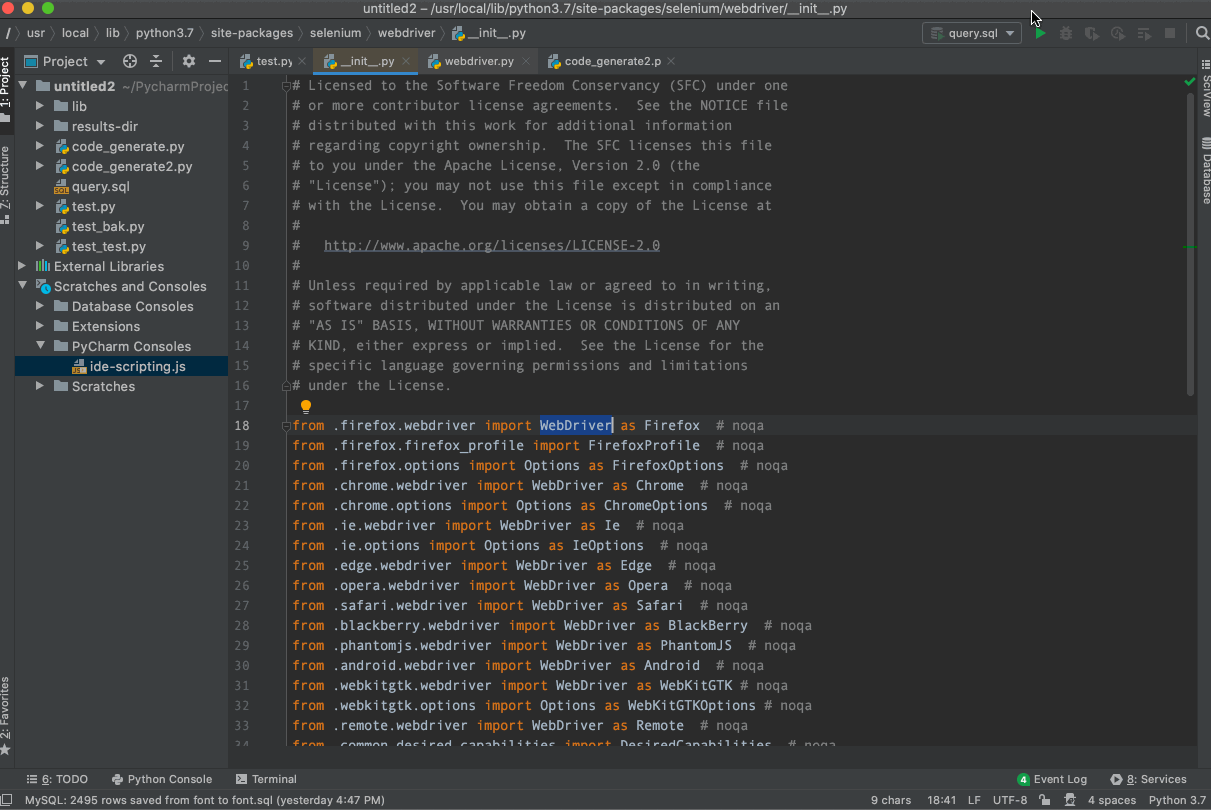Click the site-packages breadcrumb
The image size is (1211, 810).
[252, 33]
